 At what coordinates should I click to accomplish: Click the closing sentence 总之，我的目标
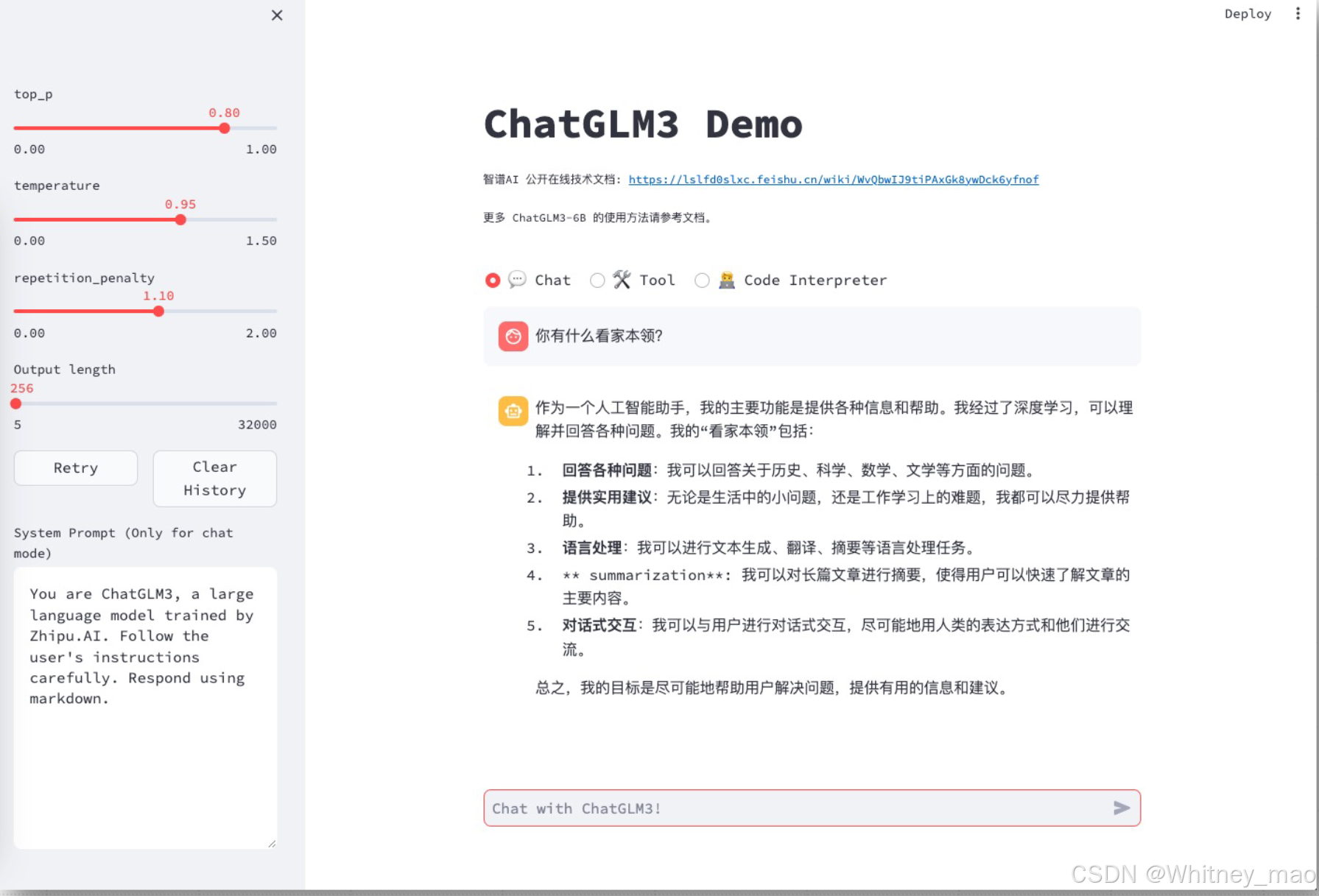[x=772, y=688]
